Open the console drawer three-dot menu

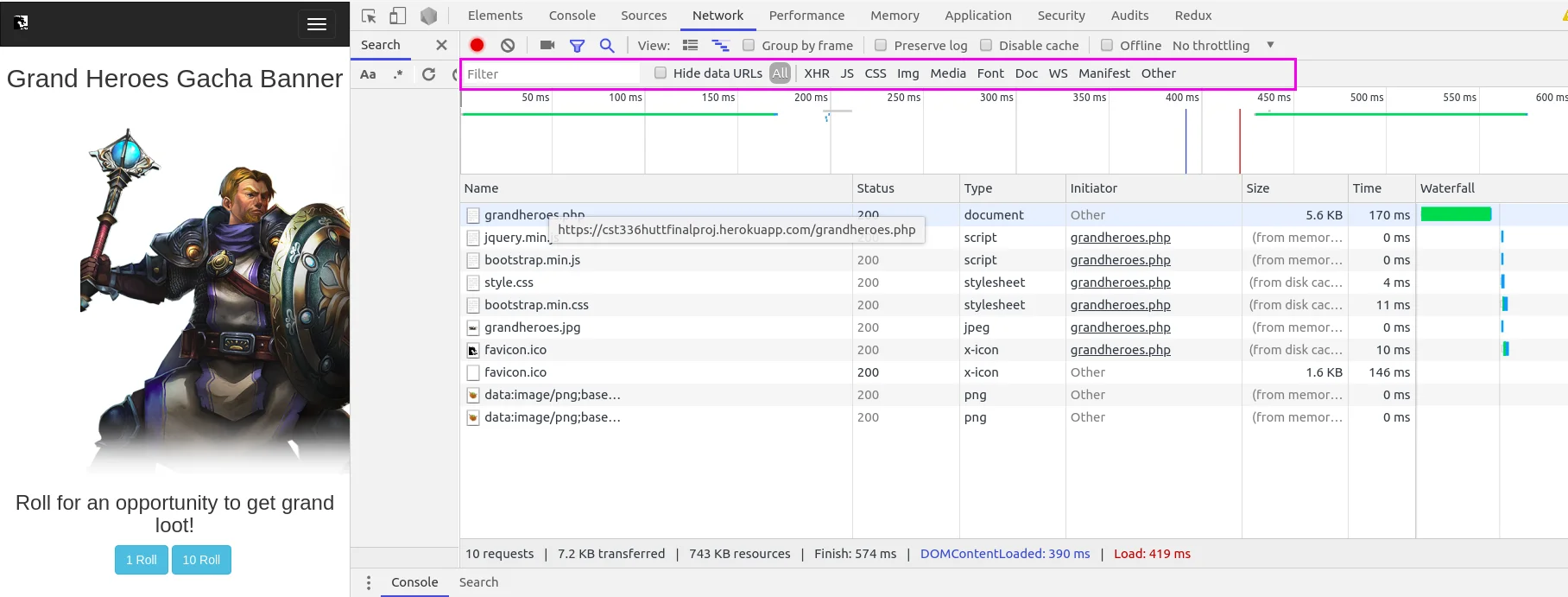pyautogui.click(x=369, y=582)
